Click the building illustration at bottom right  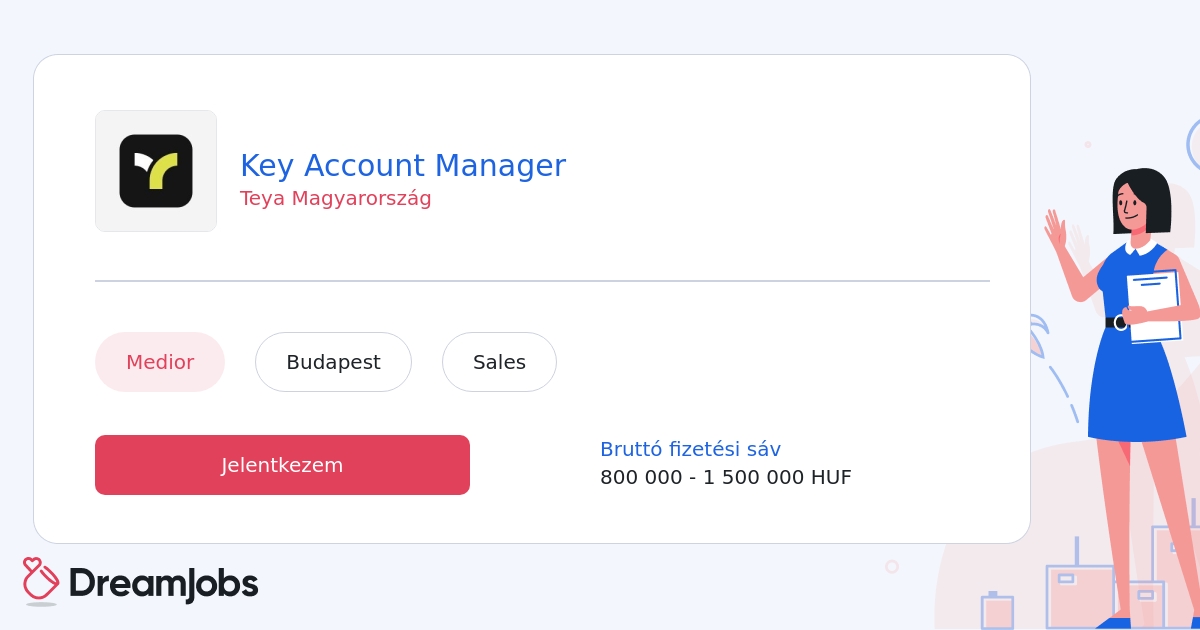pos(1080,595)
